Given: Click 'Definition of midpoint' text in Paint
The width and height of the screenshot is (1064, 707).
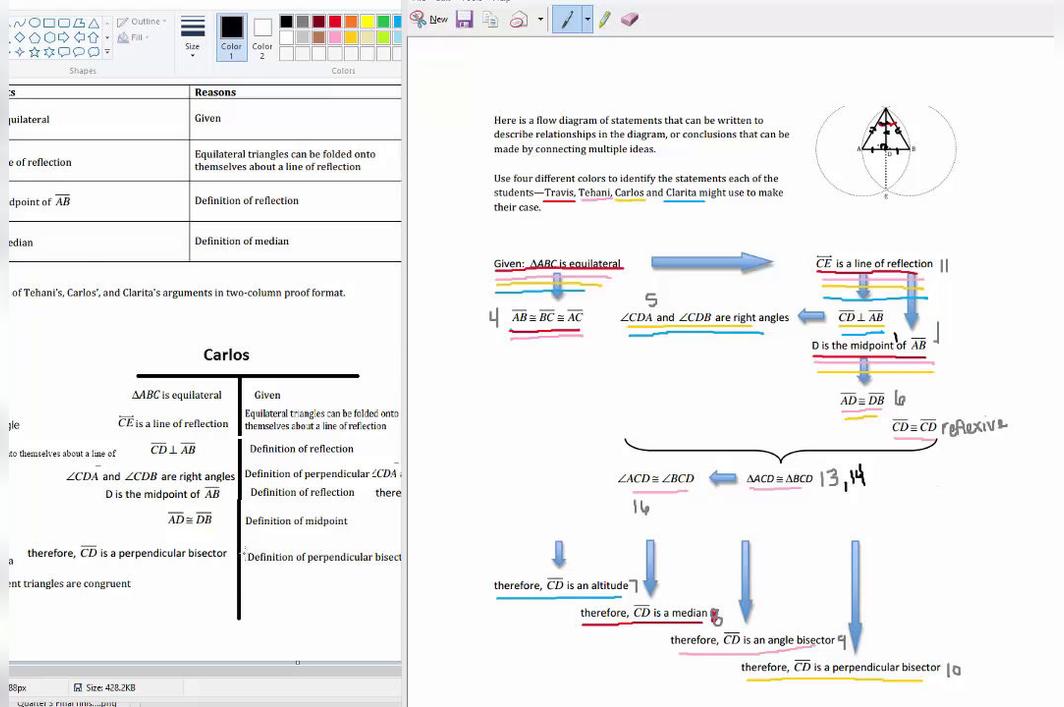Looking at the screenshot, I should pos(296,521).
